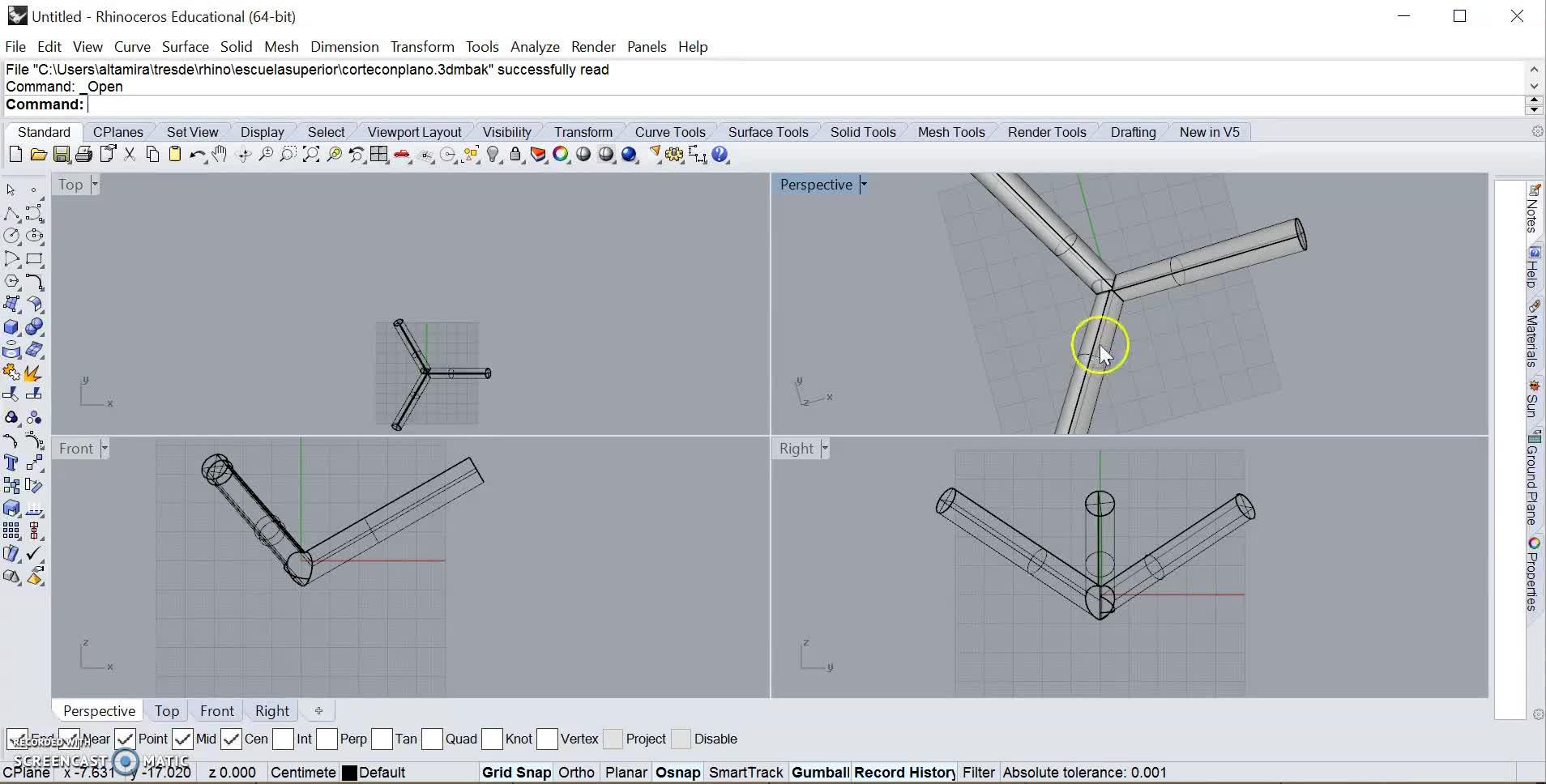
Task: Select the Text object tool
Action: point(11,463)
